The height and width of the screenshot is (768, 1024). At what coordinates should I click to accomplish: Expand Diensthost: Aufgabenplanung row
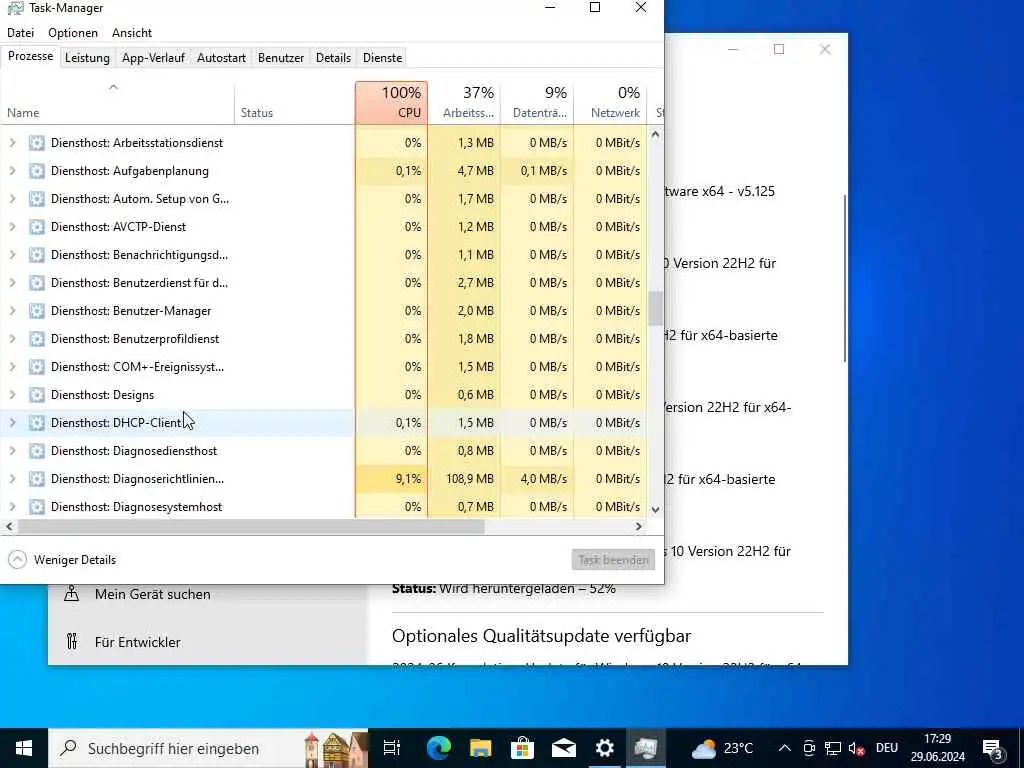point(12,171)
